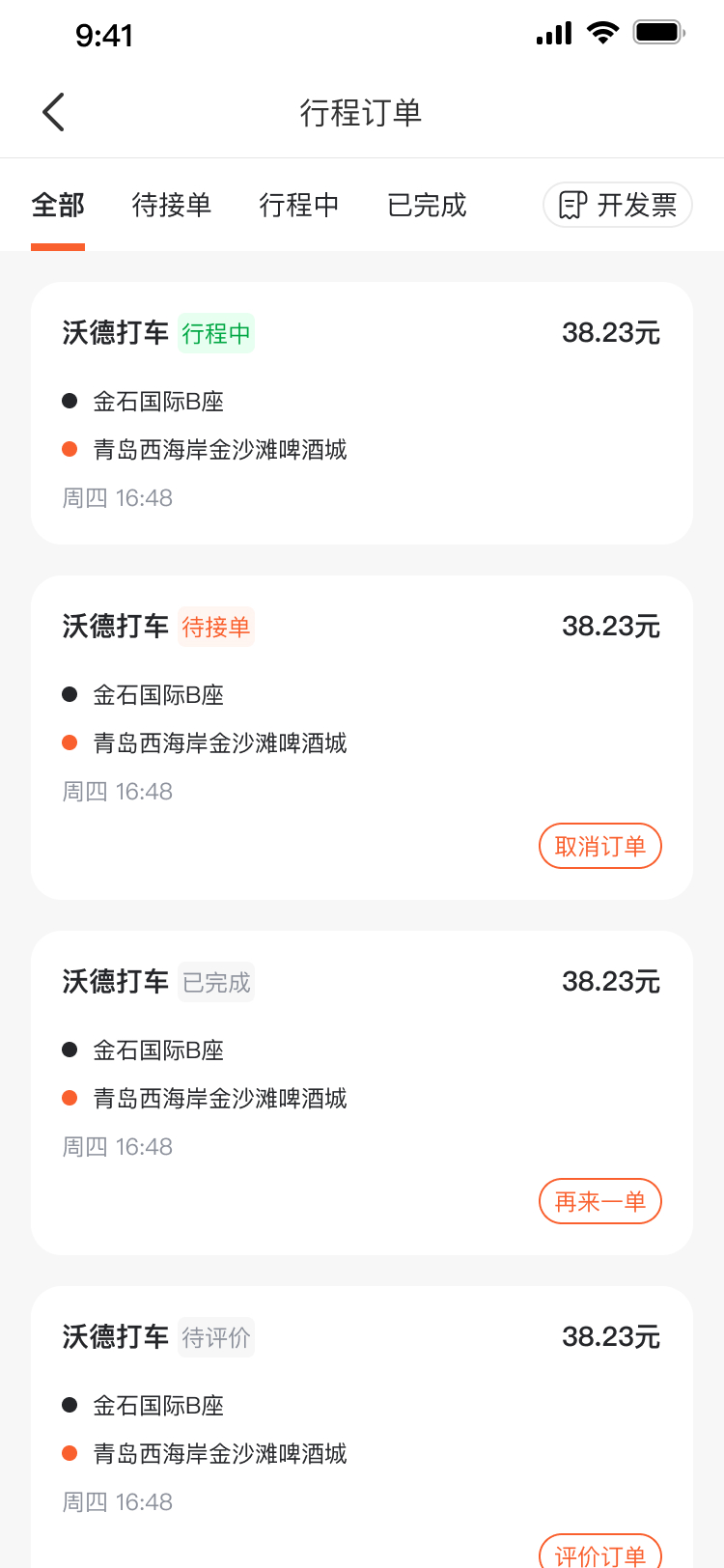Tap the battery status icon

coord(658,33)
